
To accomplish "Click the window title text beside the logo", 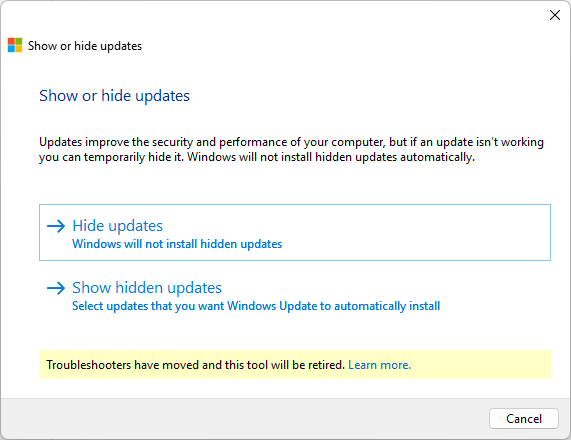I will [85, 46].
